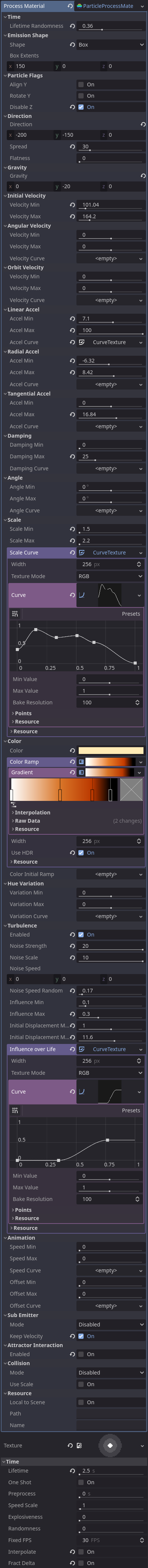Click the Accel Curve CurveTexture icon
Viewport: 148px width, 1568px height.
tap(82, 343)
